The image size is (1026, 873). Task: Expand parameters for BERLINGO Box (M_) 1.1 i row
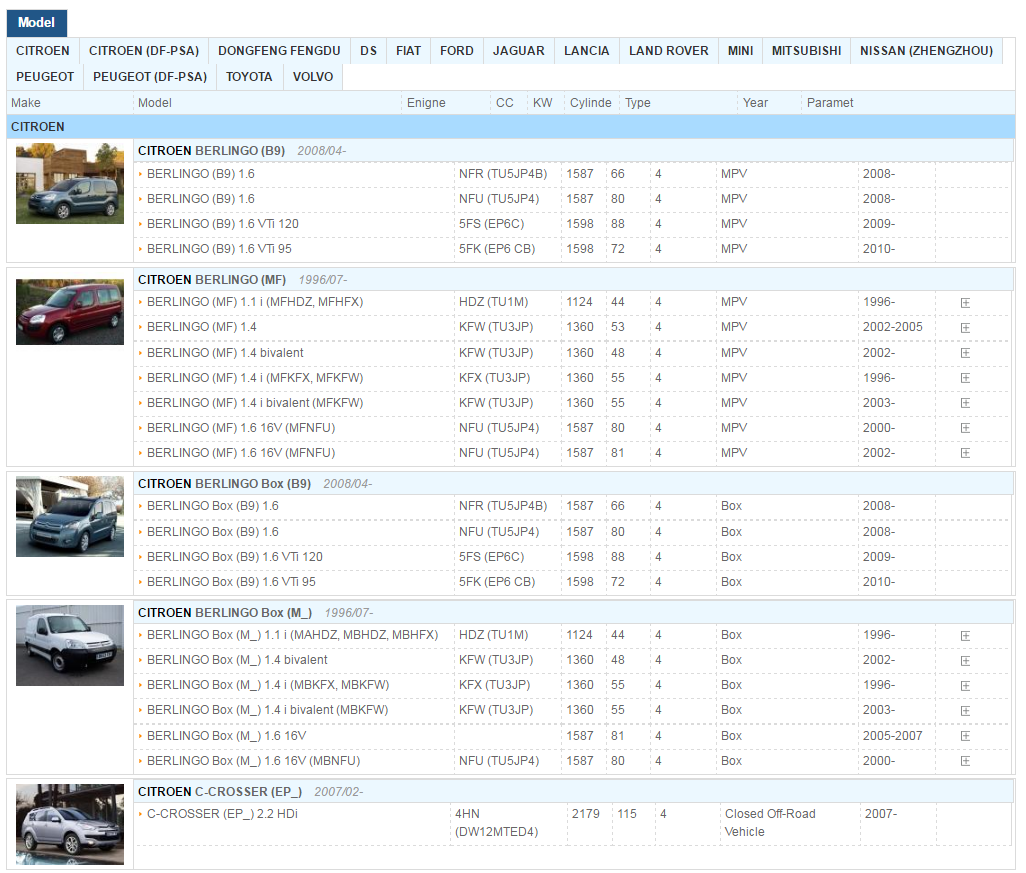[965, 636]
